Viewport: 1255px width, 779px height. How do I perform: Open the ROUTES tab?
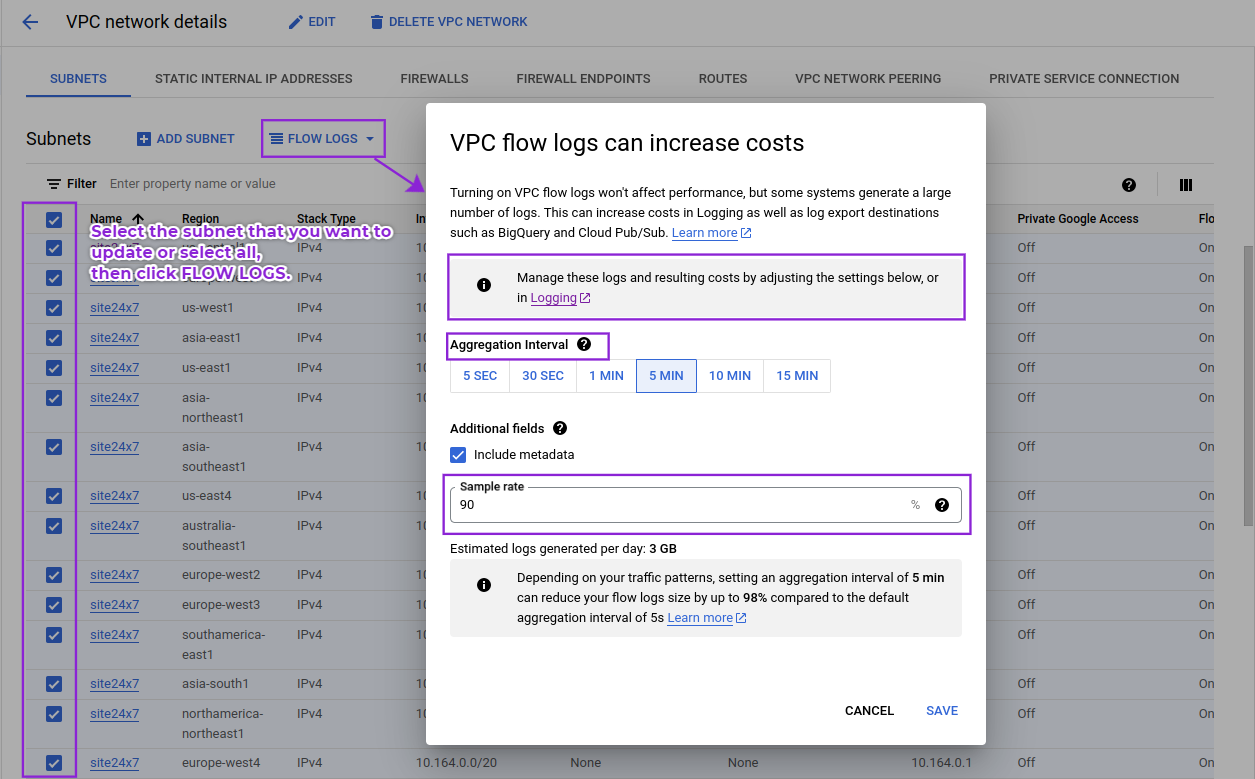tap(722, 77)
